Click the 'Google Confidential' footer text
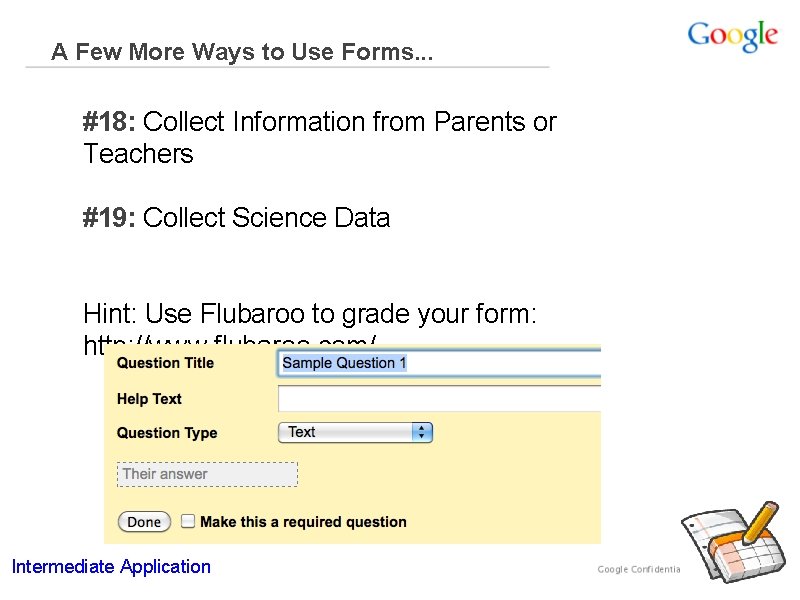800x600 pixels. click(639, 570)
